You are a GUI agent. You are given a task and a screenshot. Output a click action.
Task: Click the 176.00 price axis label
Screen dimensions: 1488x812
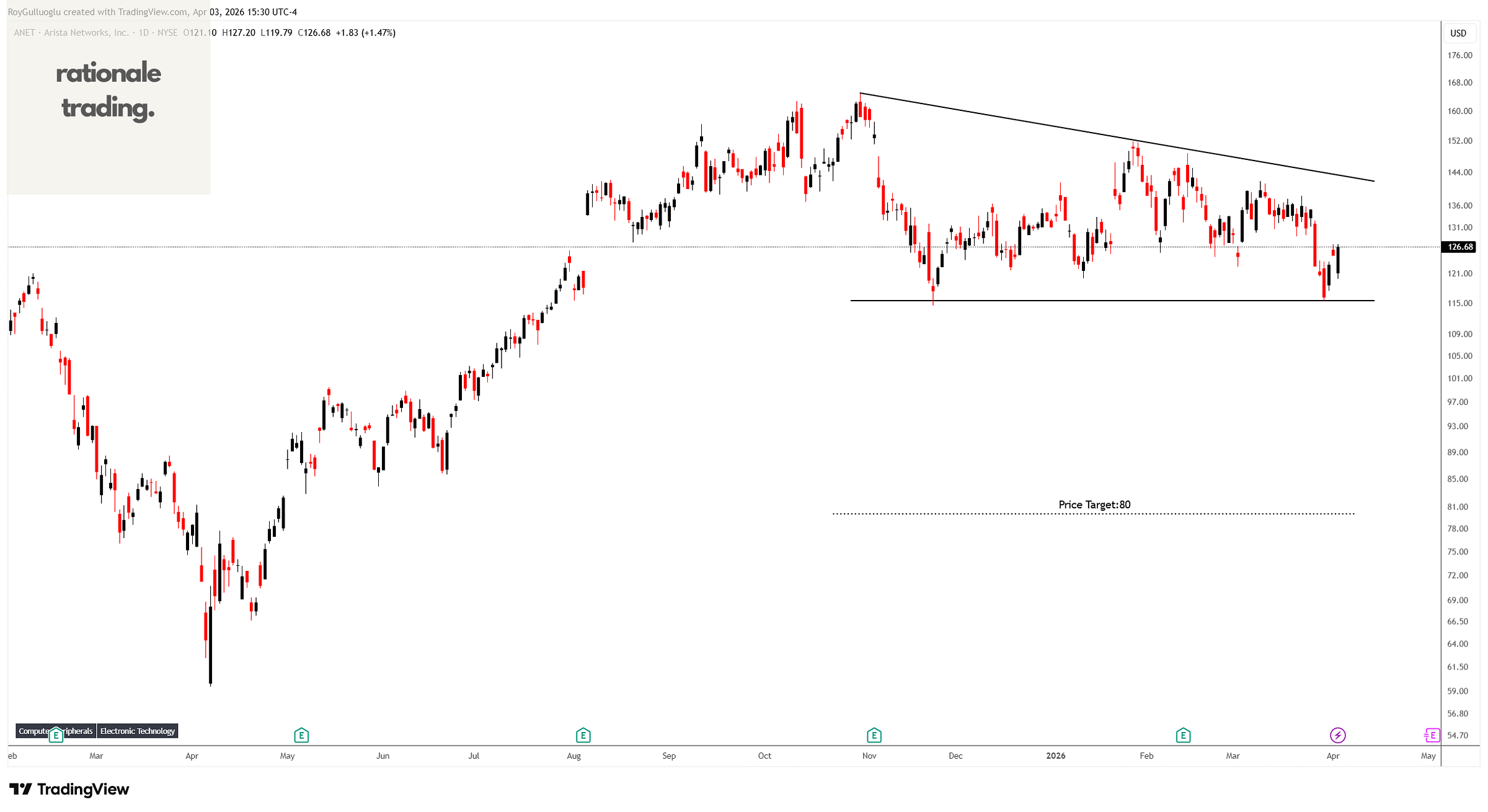(x=1459, y=56)
